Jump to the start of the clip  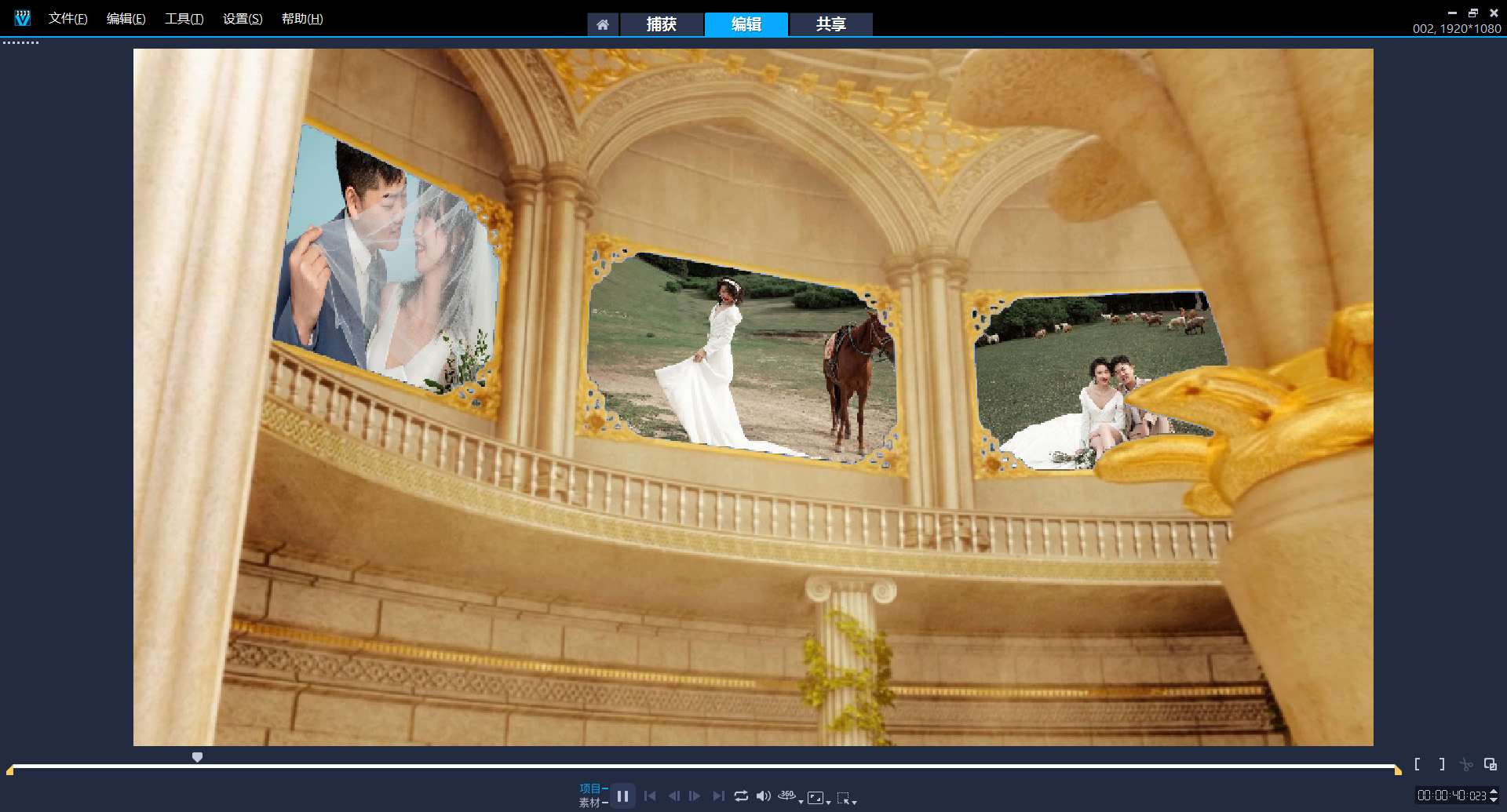click(x=650, y=796)
